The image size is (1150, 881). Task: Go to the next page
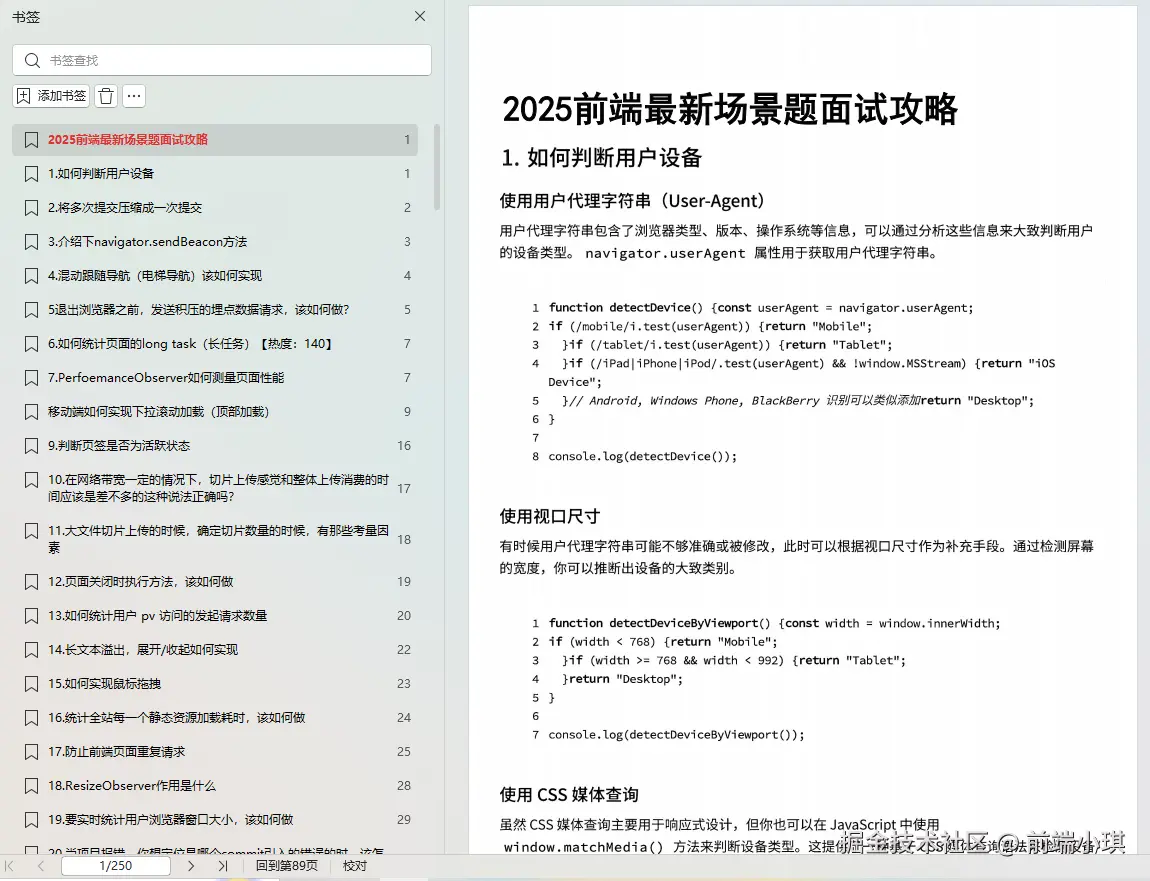click(191, 866)
